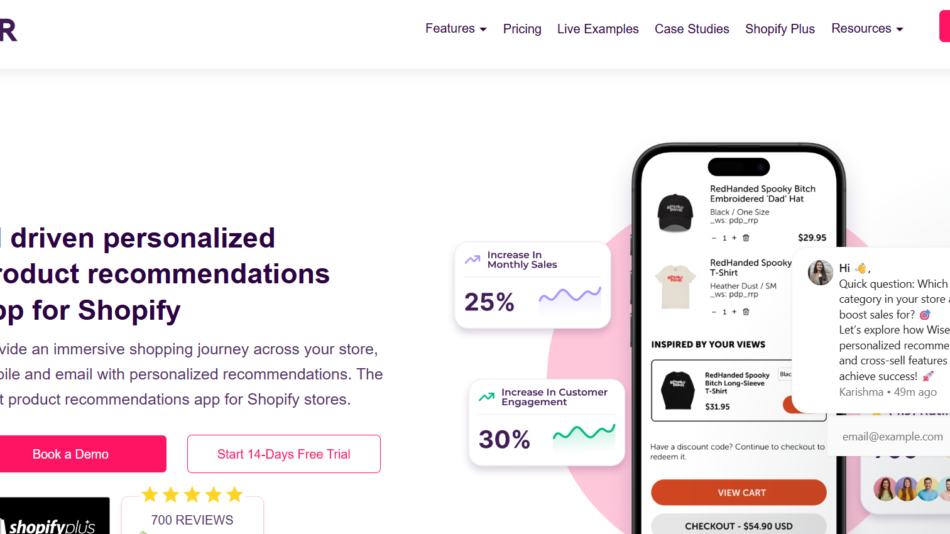Click the Checkout - $54.90 USD button
Viewport: 950px width, 534px height.
click(x=739, y=525)
